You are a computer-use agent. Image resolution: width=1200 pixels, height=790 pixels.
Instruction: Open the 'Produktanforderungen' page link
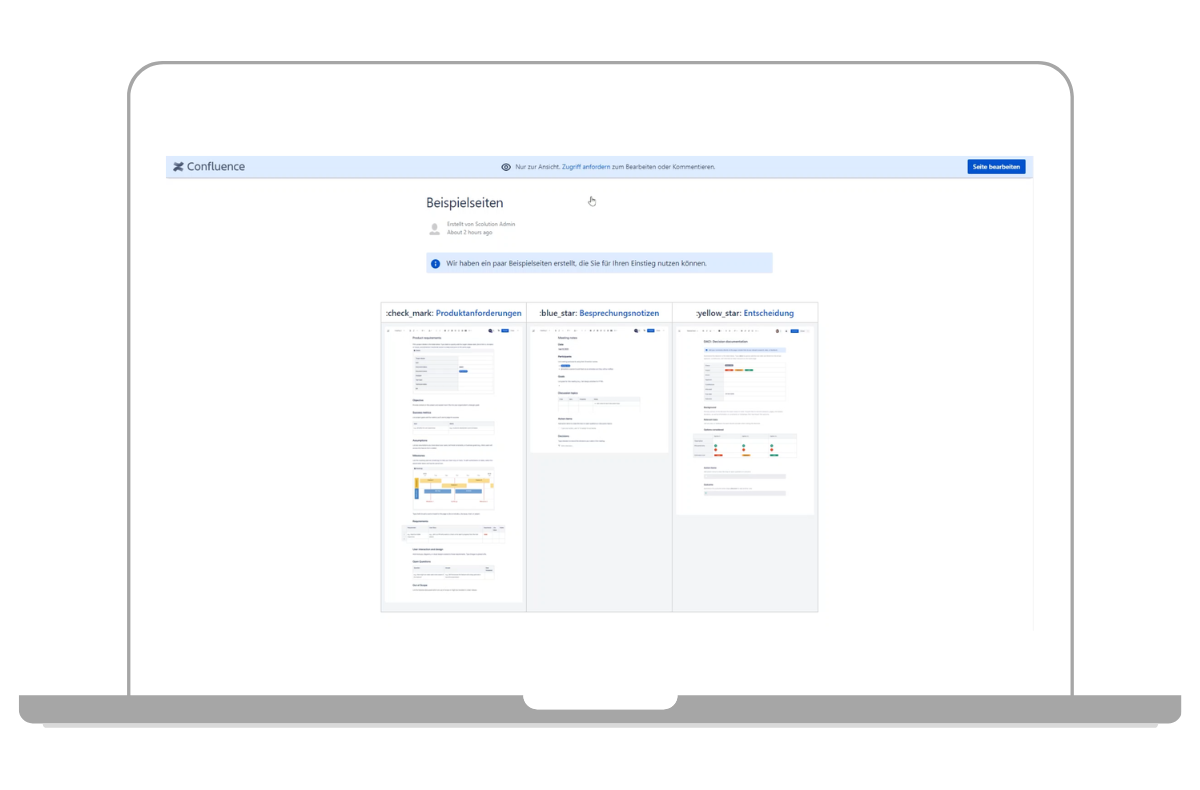click(478, 313)
